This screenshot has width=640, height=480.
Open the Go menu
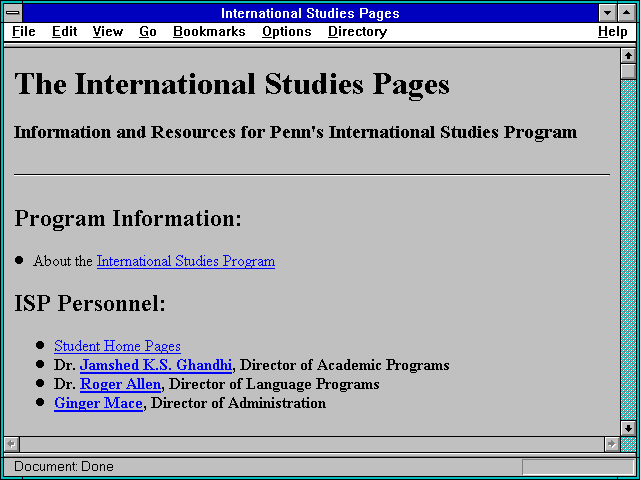[147, 32]
